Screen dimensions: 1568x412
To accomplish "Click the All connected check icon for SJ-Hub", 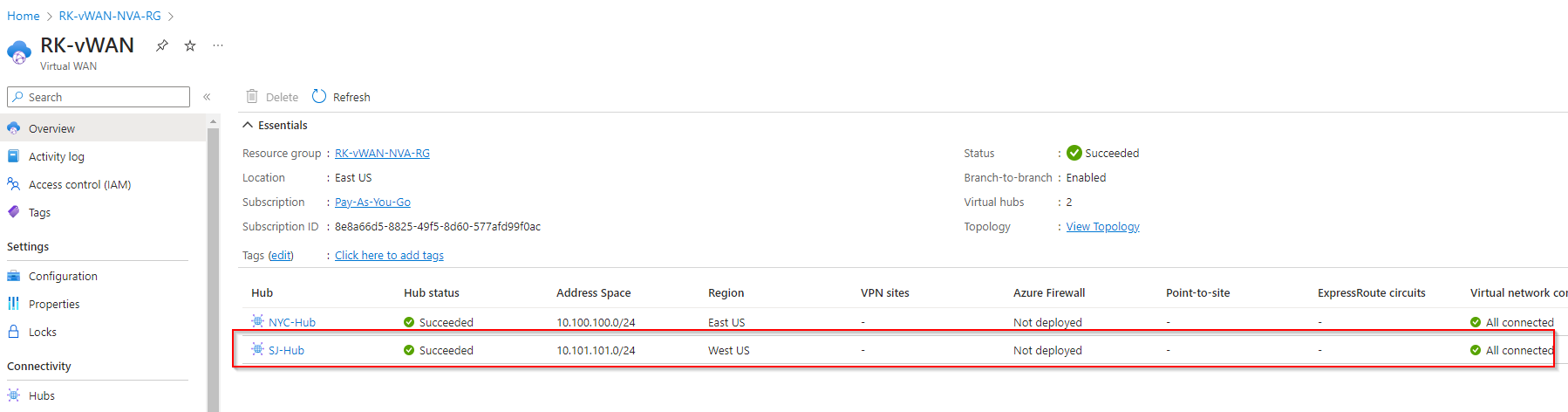I will [x=1476, y=350].
